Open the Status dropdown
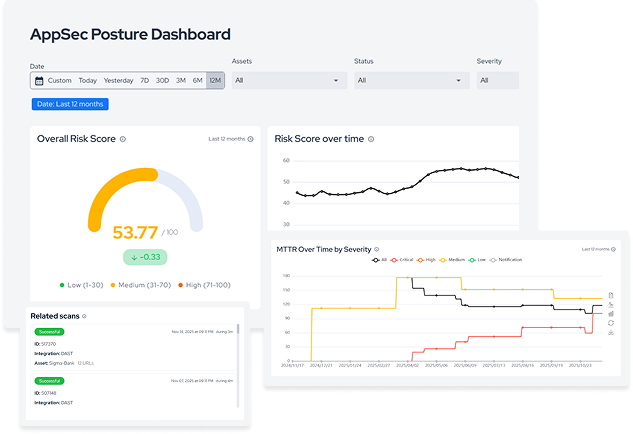The image size is (633, 434). [412, 80]
